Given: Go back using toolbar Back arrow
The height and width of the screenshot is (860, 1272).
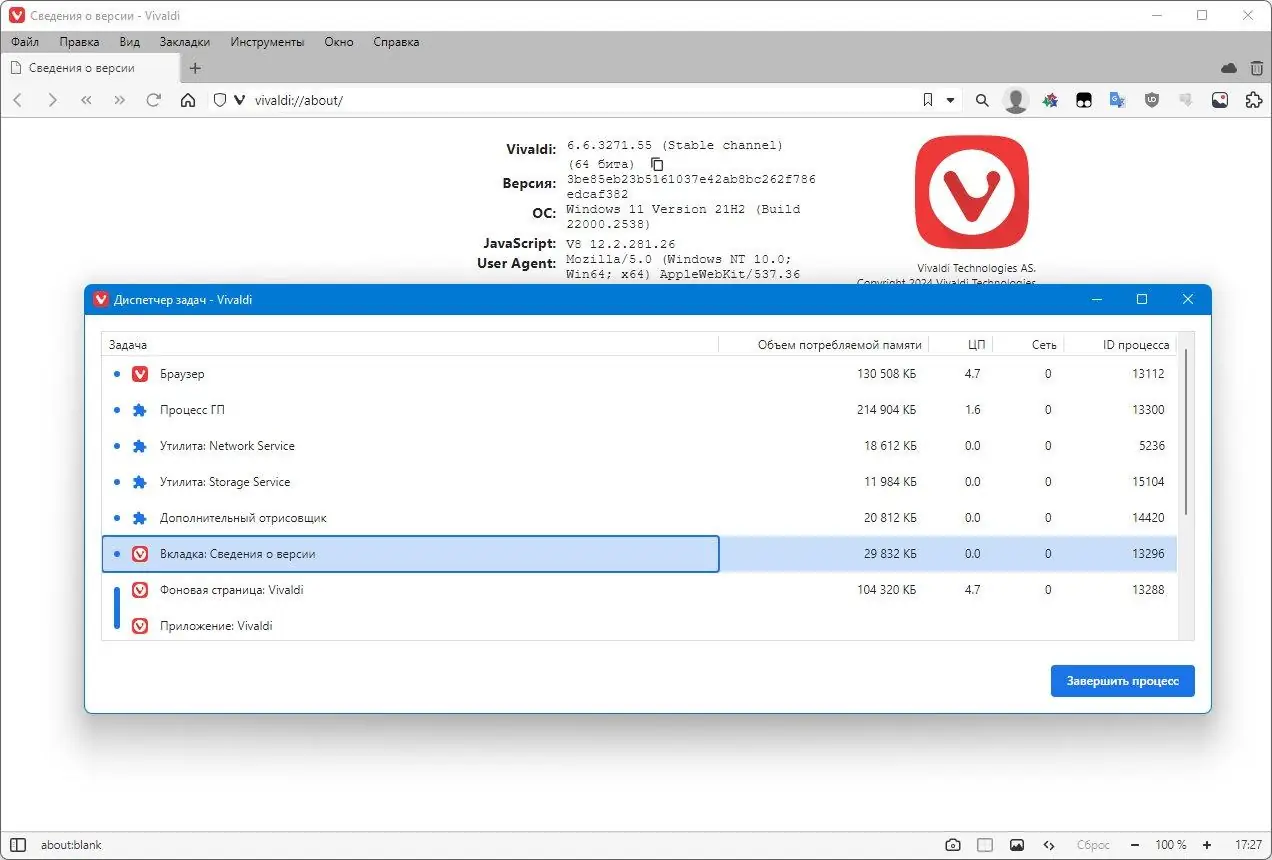Looking at the screenshot, I should click(x=18, y=100).
